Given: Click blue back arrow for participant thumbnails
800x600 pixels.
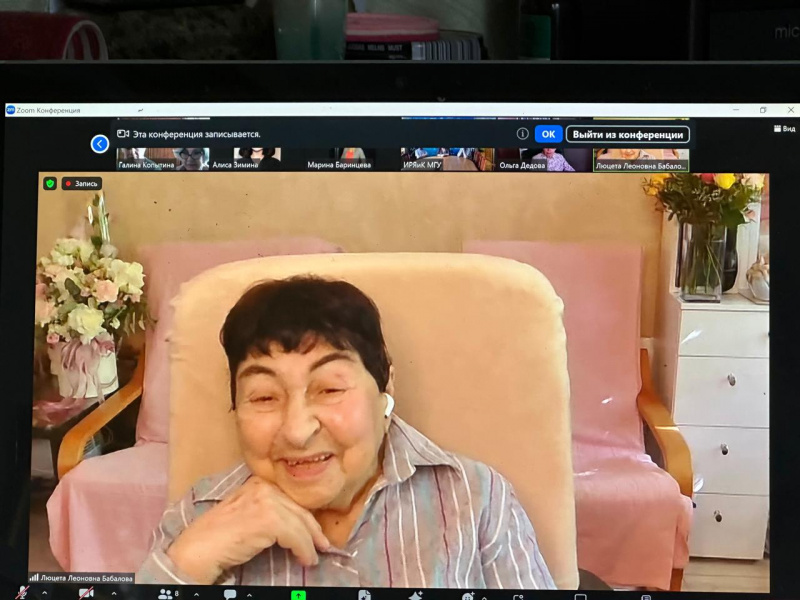Looking at the screenshot, I should coord(99,144).
